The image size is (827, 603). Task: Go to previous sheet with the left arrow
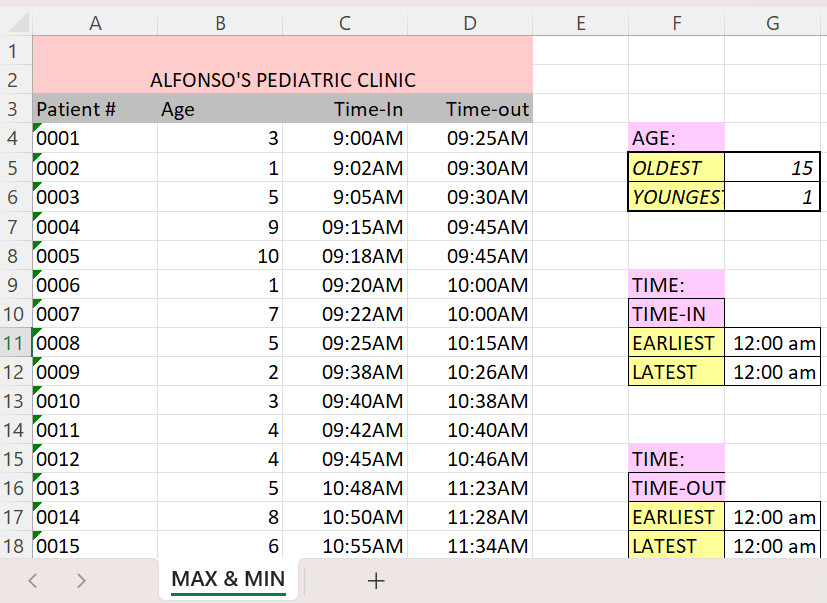click(x=33, y=580)
